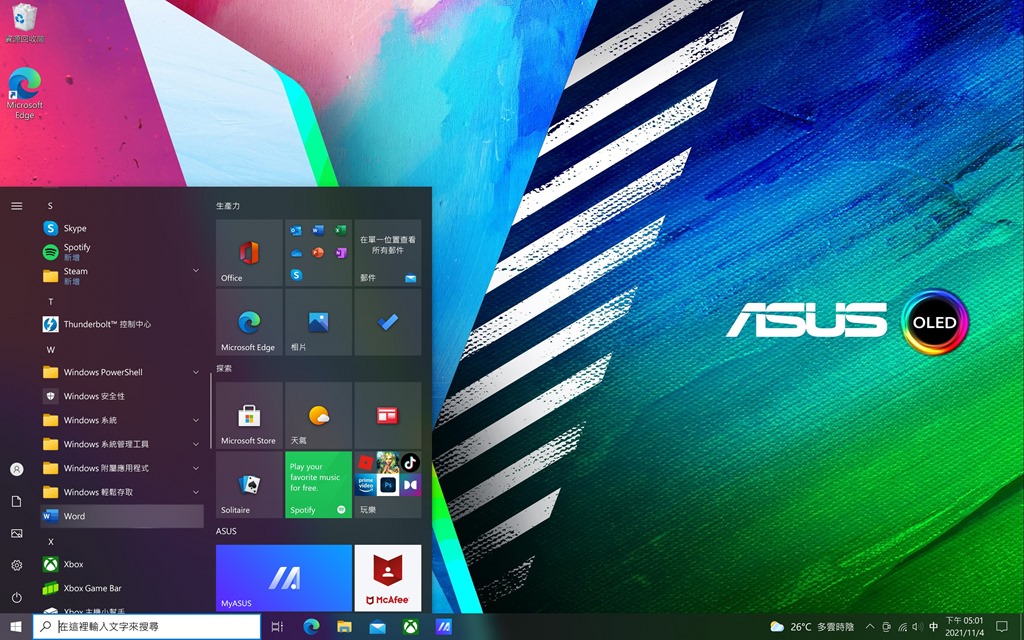Open Pictures icon in Start sidebar
The width and height of the screenshot is (1024, 640).
[x=17, y=533]
